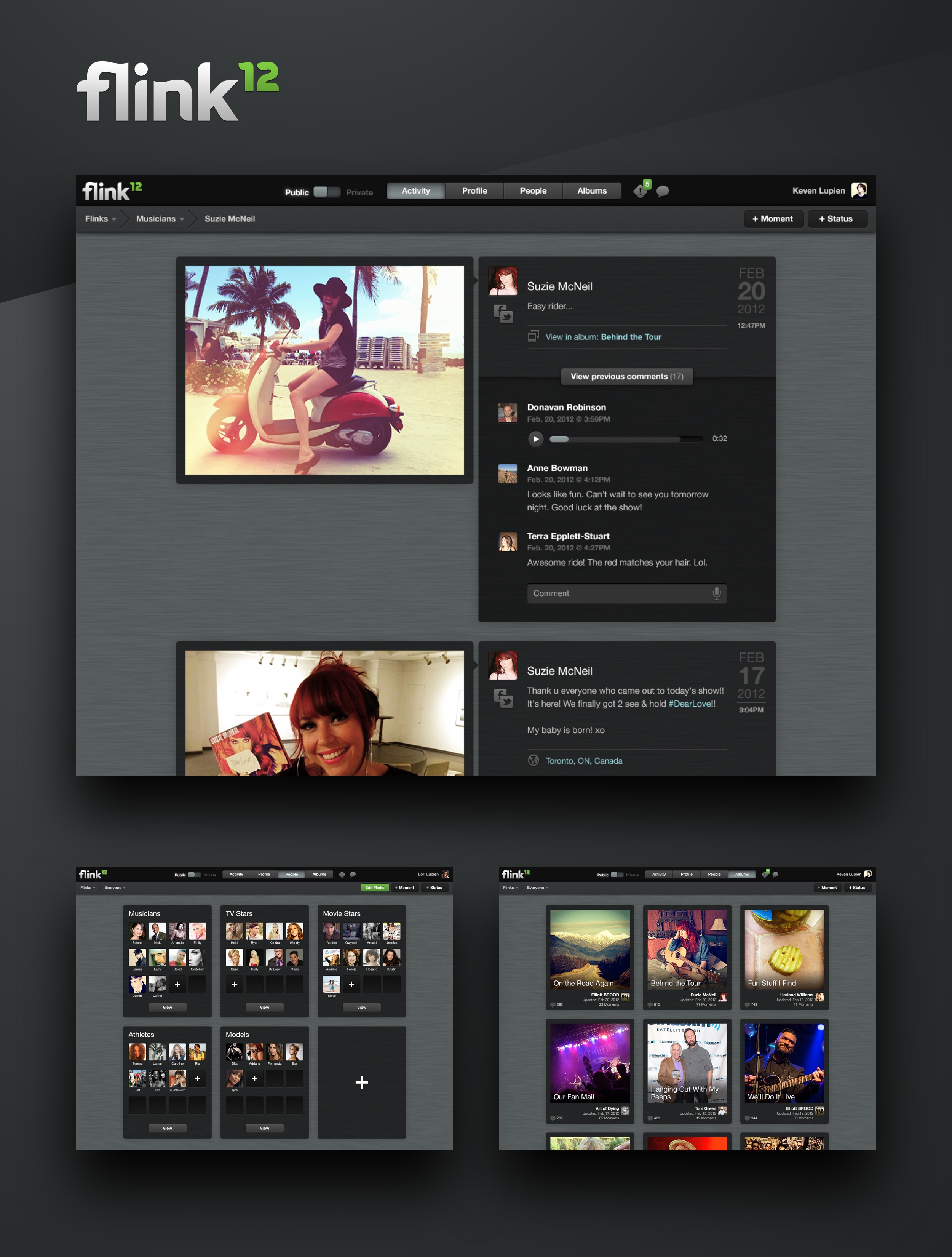Click social share icon on Feb 17 post

point(503,698)
